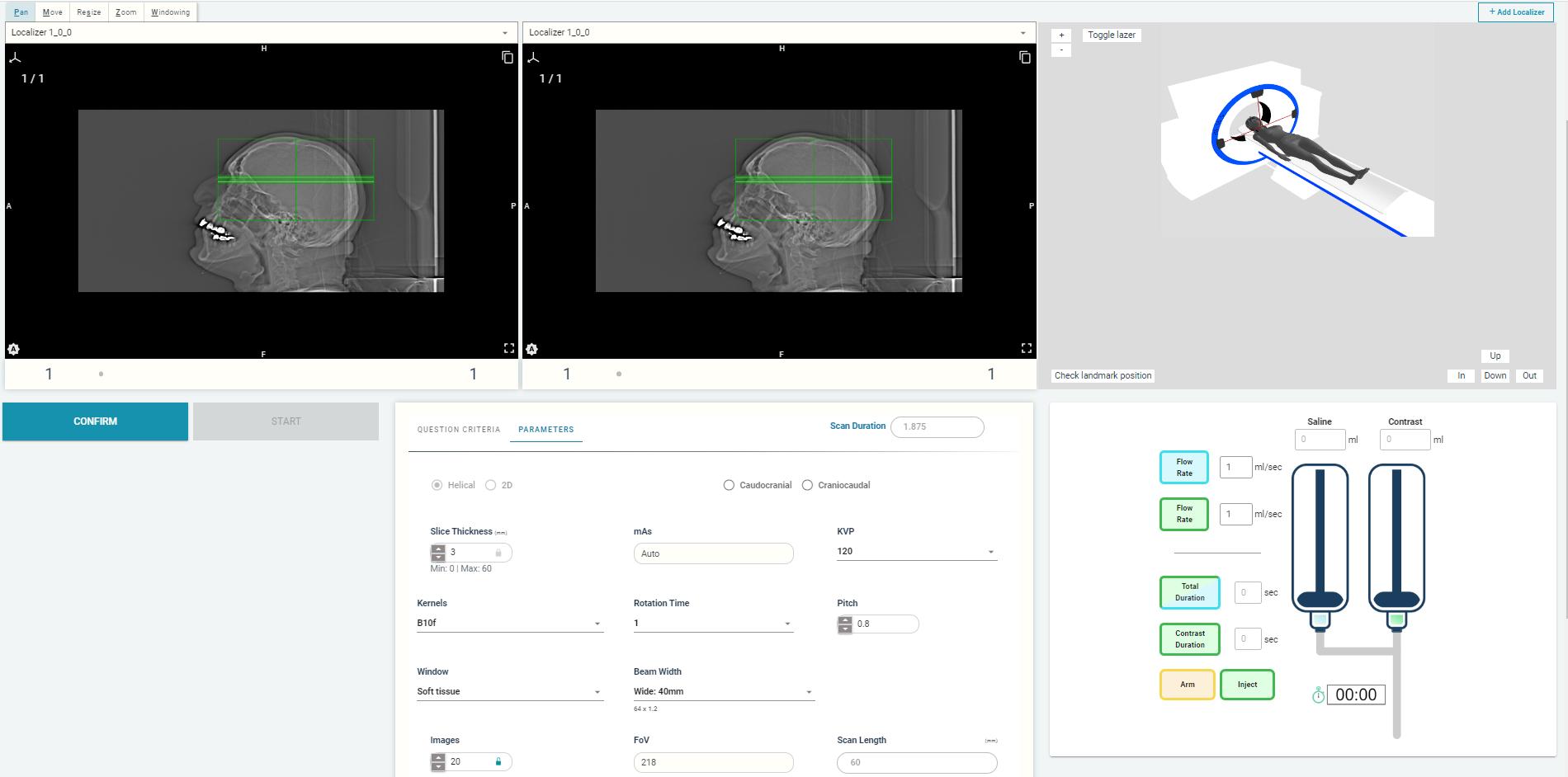The height and width of the screenshot is (777, 1568).
Task: Click the copy icon in left localizer viewport
Action: tap(508, 58)
